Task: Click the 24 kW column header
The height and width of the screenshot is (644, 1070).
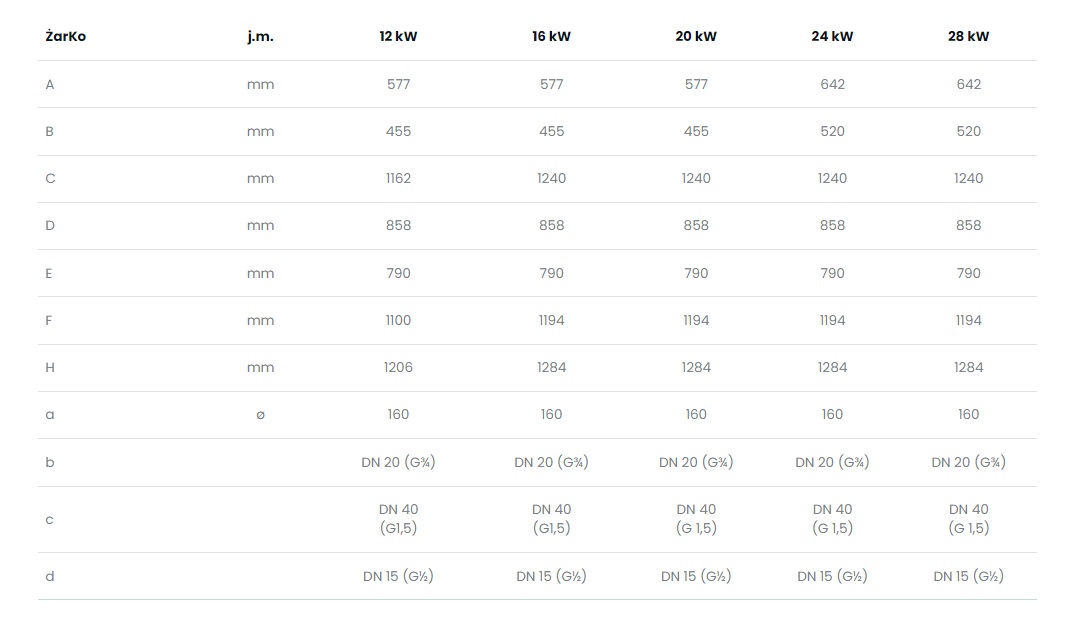Action: pos(832,36)
